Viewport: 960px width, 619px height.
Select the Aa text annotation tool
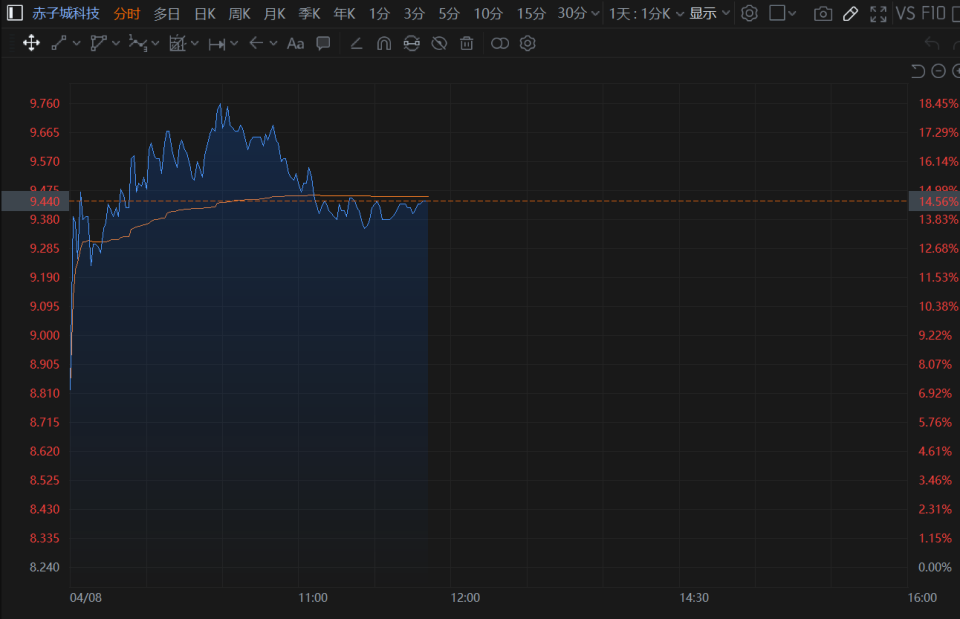point(296,43)
